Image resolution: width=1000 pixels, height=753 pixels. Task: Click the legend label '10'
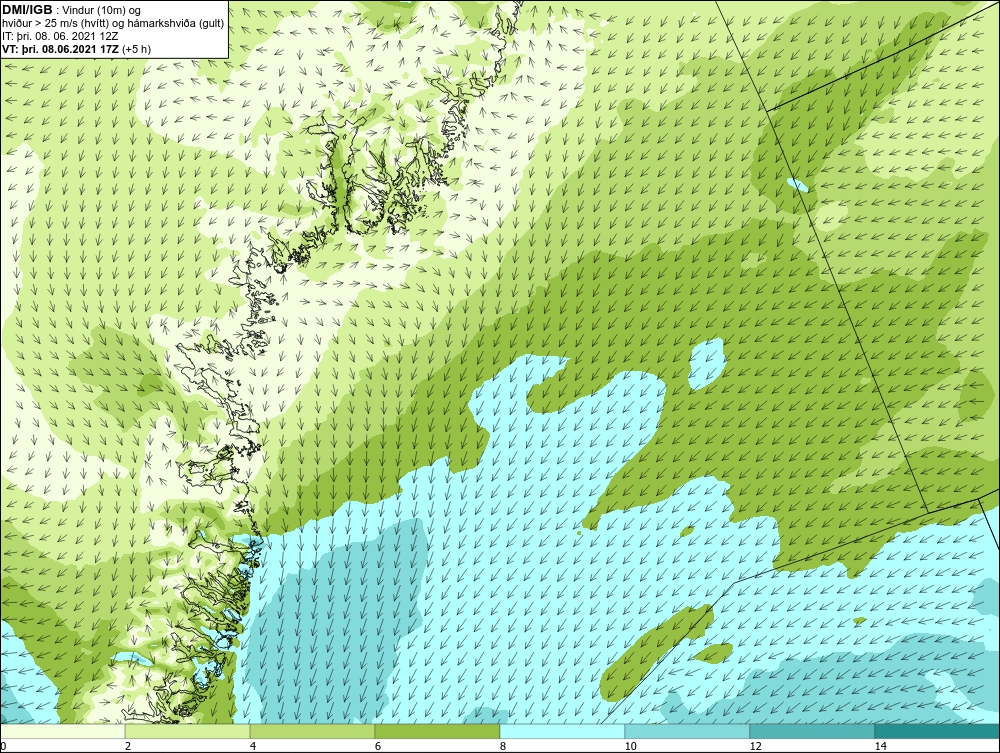[x=630, y=746]
